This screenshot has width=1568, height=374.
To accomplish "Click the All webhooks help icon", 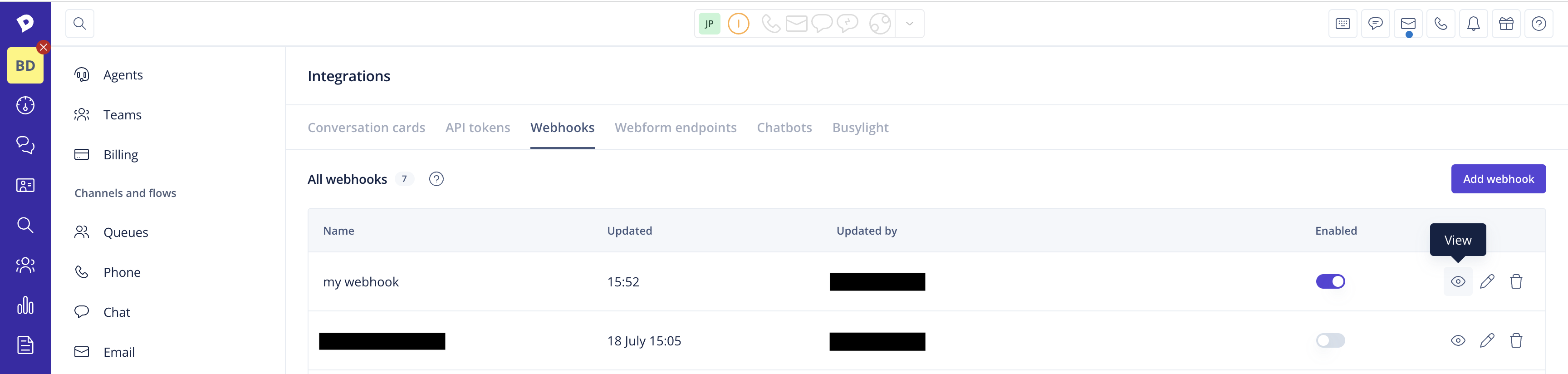I will coord(436,179).
